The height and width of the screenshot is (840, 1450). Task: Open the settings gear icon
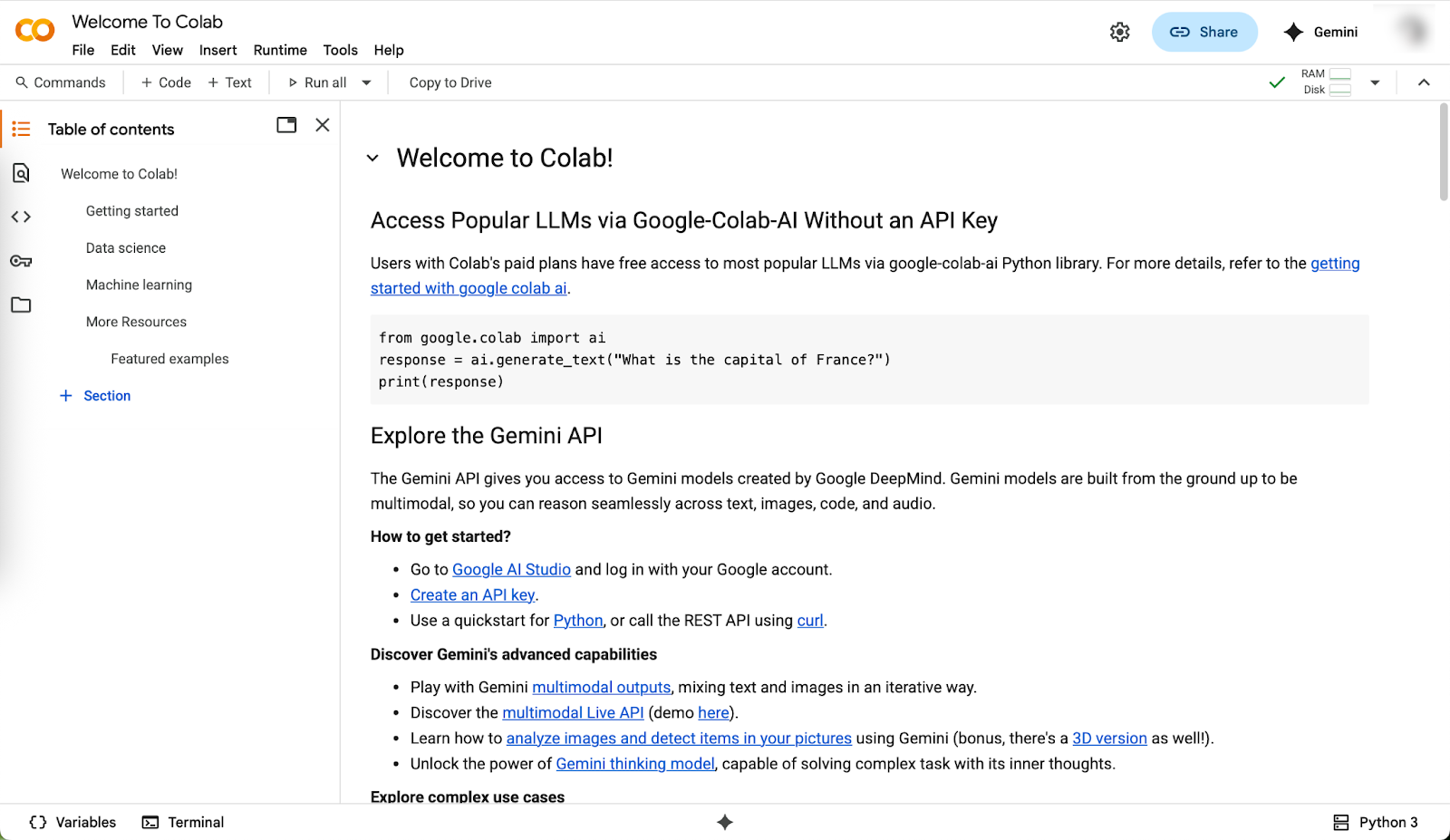(1120, 32)
